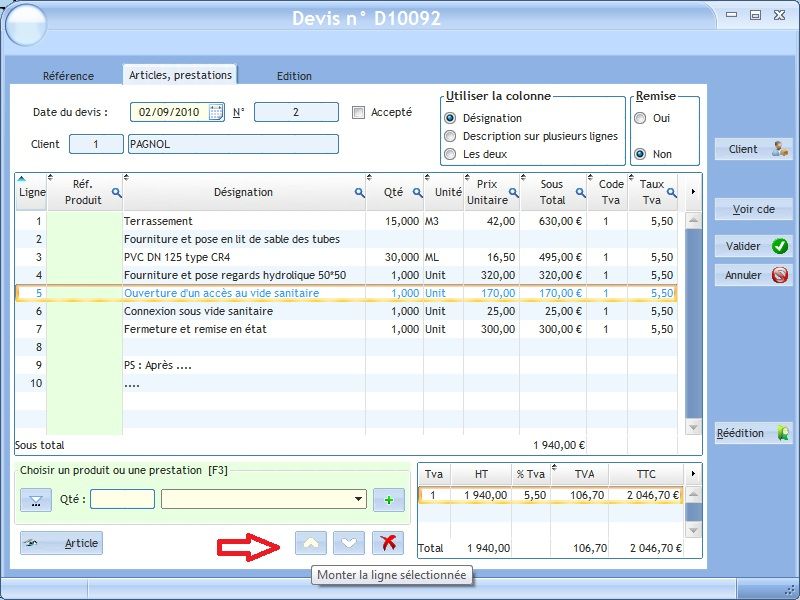Select the PS : Après .... row
800x600 pixels.
347,365
